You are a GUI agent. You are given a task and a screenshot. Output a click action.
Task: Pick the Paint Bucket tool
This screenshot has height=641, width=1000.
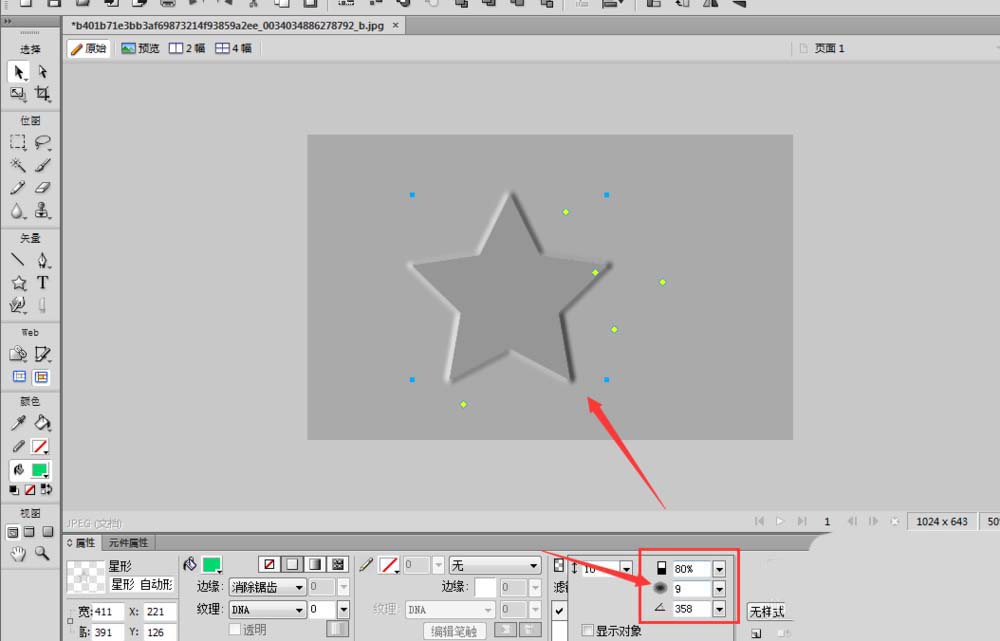[x=43, y=423]
